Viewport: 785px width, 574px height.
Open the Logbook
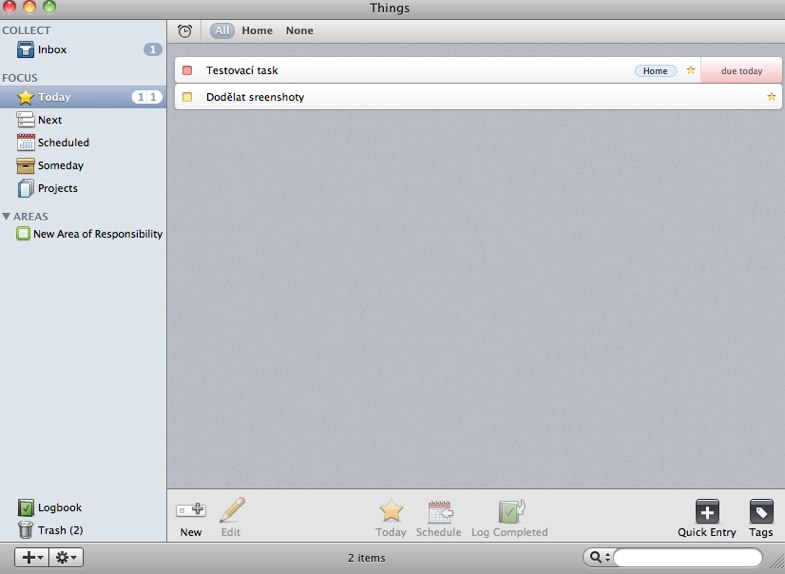[59, 508]
